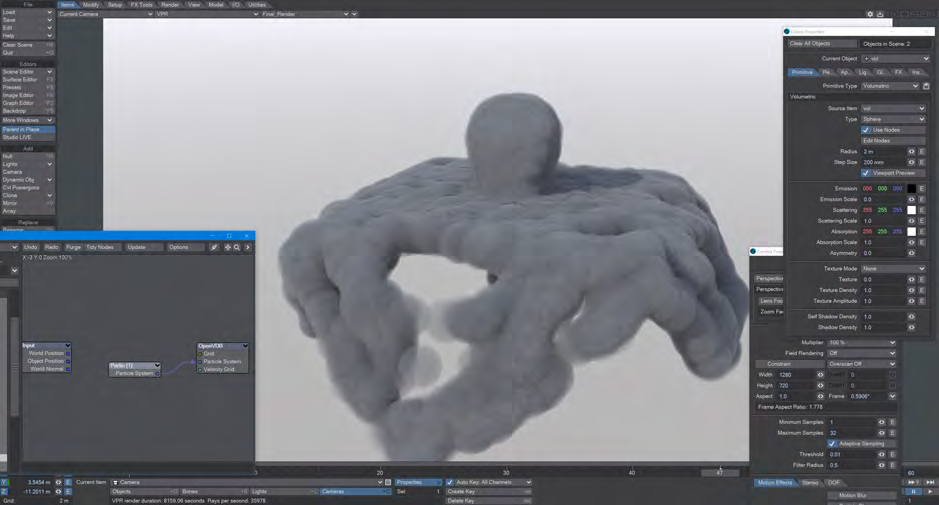Open the Multiplier 100% dropdown
939x505 pixels.
862,343
